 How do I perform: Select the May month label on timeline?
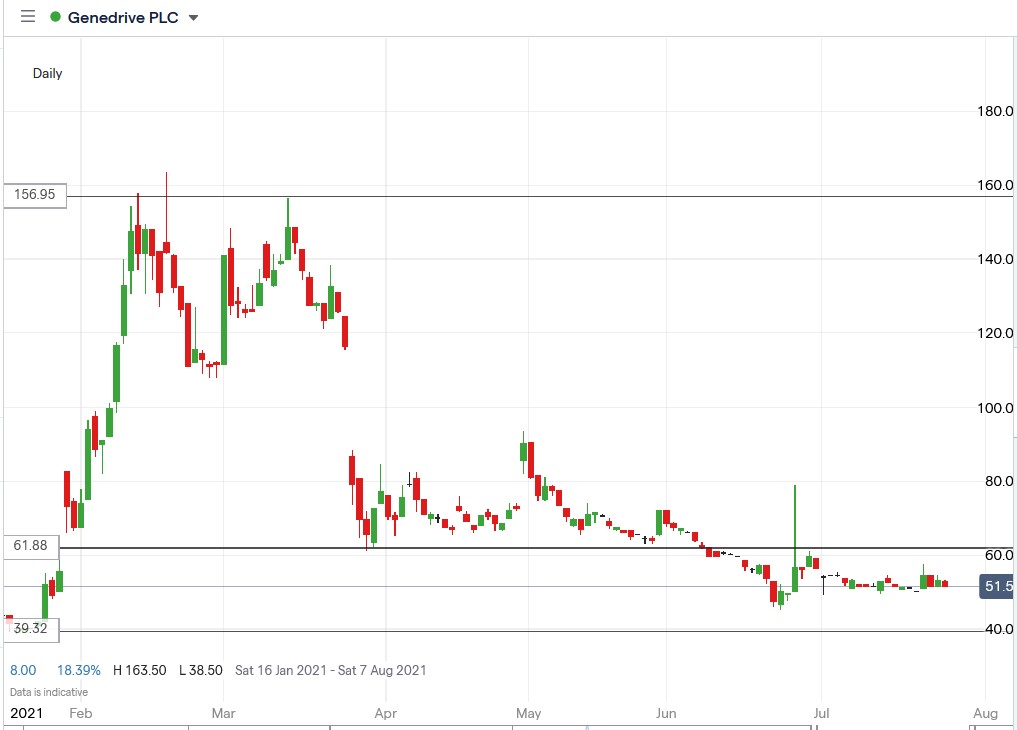click(x=528, y=713)
